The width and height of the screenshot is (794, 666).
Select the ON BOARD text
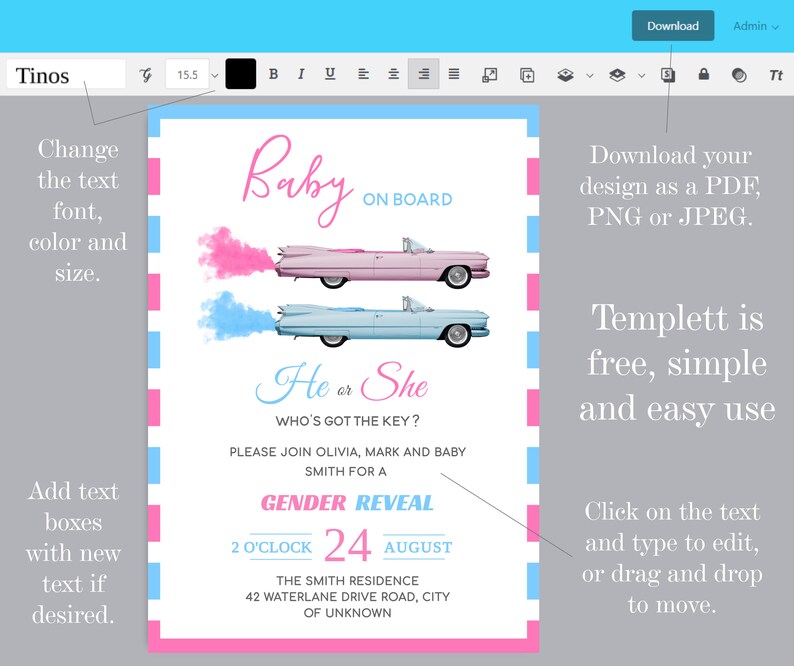pos(407,200)
